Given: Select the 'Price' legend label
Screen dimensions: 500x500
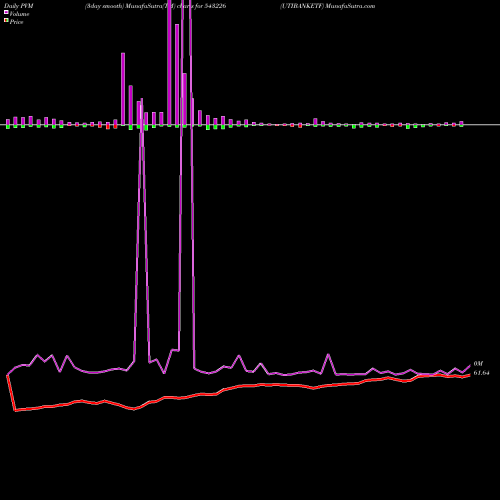Looking at the screenshot, I should (x=16, y=22).
